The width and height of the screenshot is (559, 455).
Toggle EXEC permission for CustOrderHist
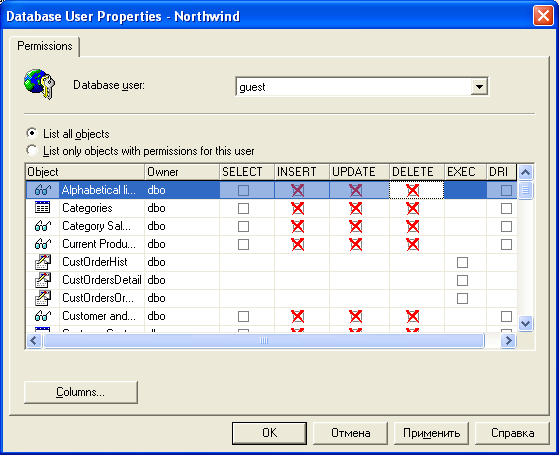462,262
